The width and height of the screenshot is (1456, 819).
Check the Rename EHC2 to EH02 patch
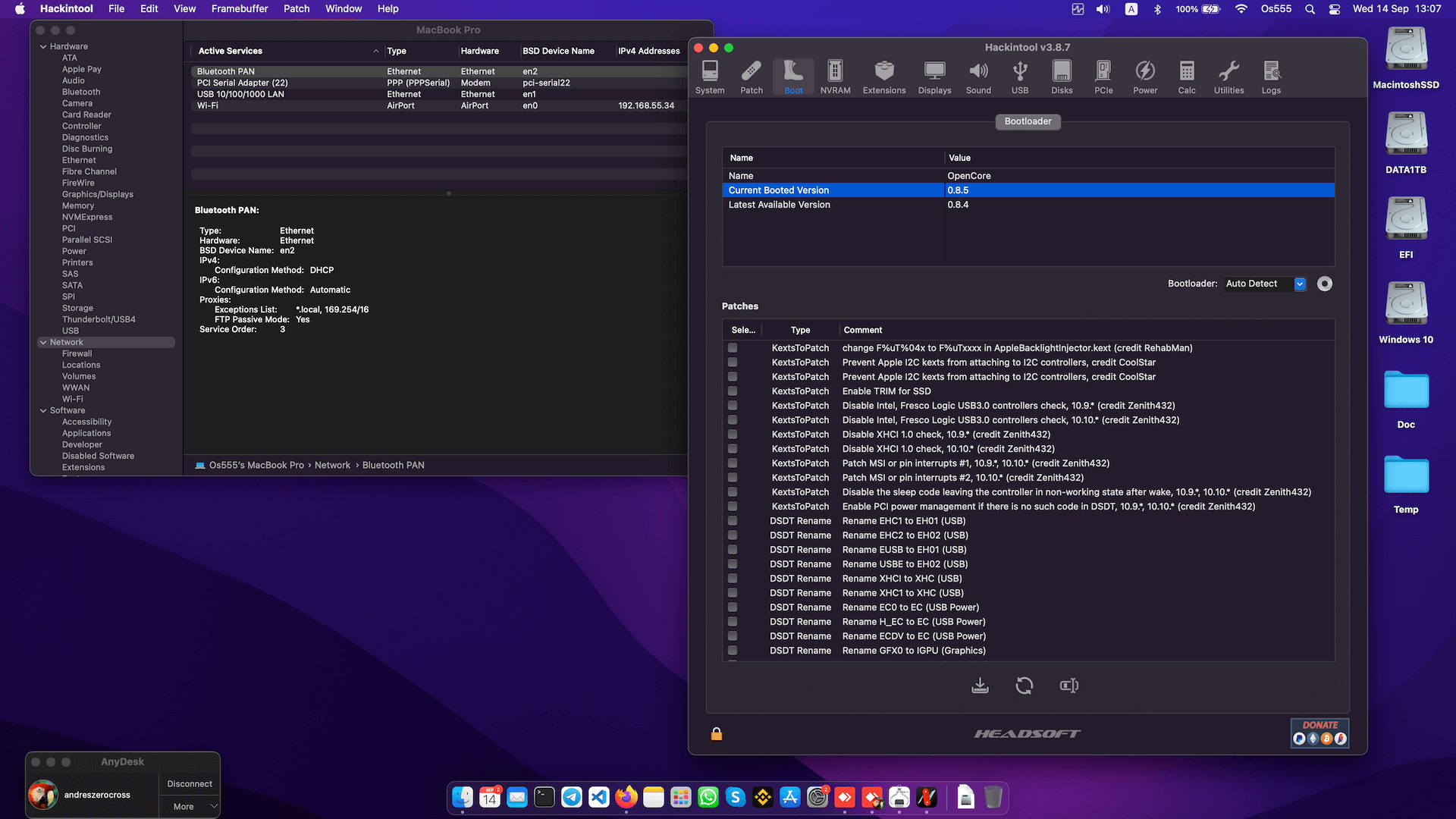pos(733,535)
